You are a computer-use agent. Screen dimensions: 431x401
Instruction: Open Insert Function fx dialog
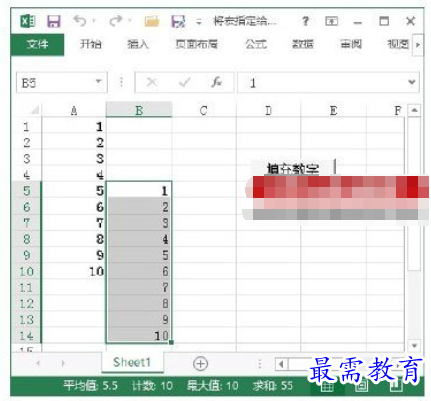pos(217,82)
